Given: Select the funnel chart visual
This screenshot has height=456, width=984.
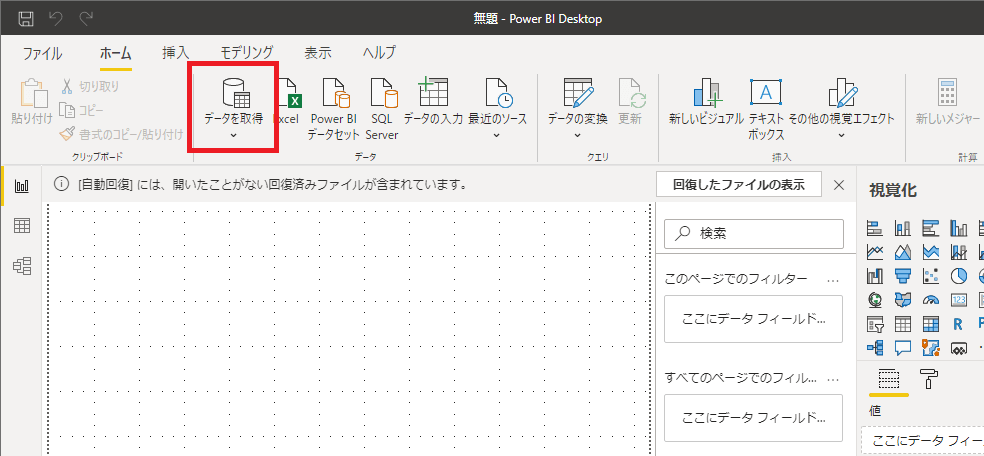Looking at the screenshot, I should pyautogui.click(x=903, y=276).
